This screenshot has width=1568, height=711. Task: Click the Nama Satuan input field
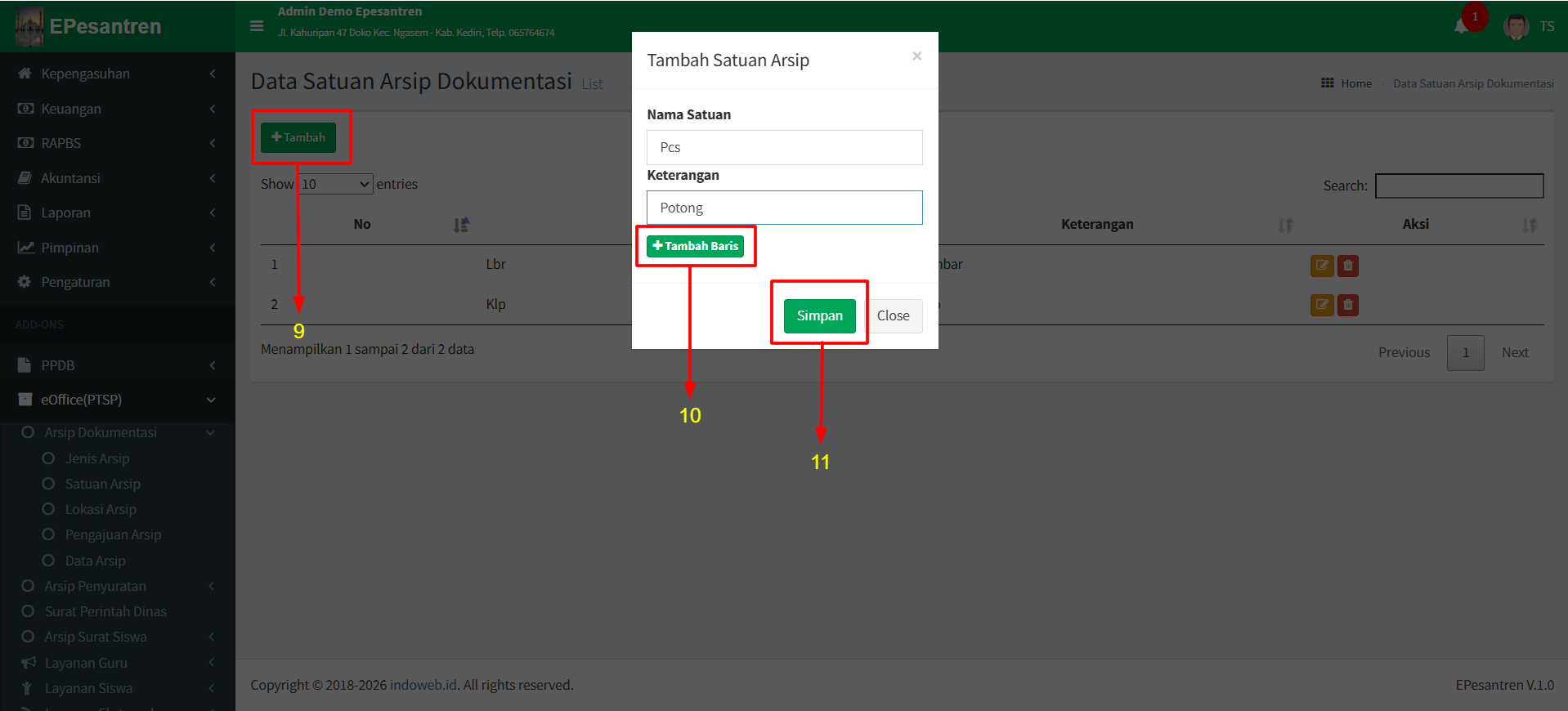(784, 147)
